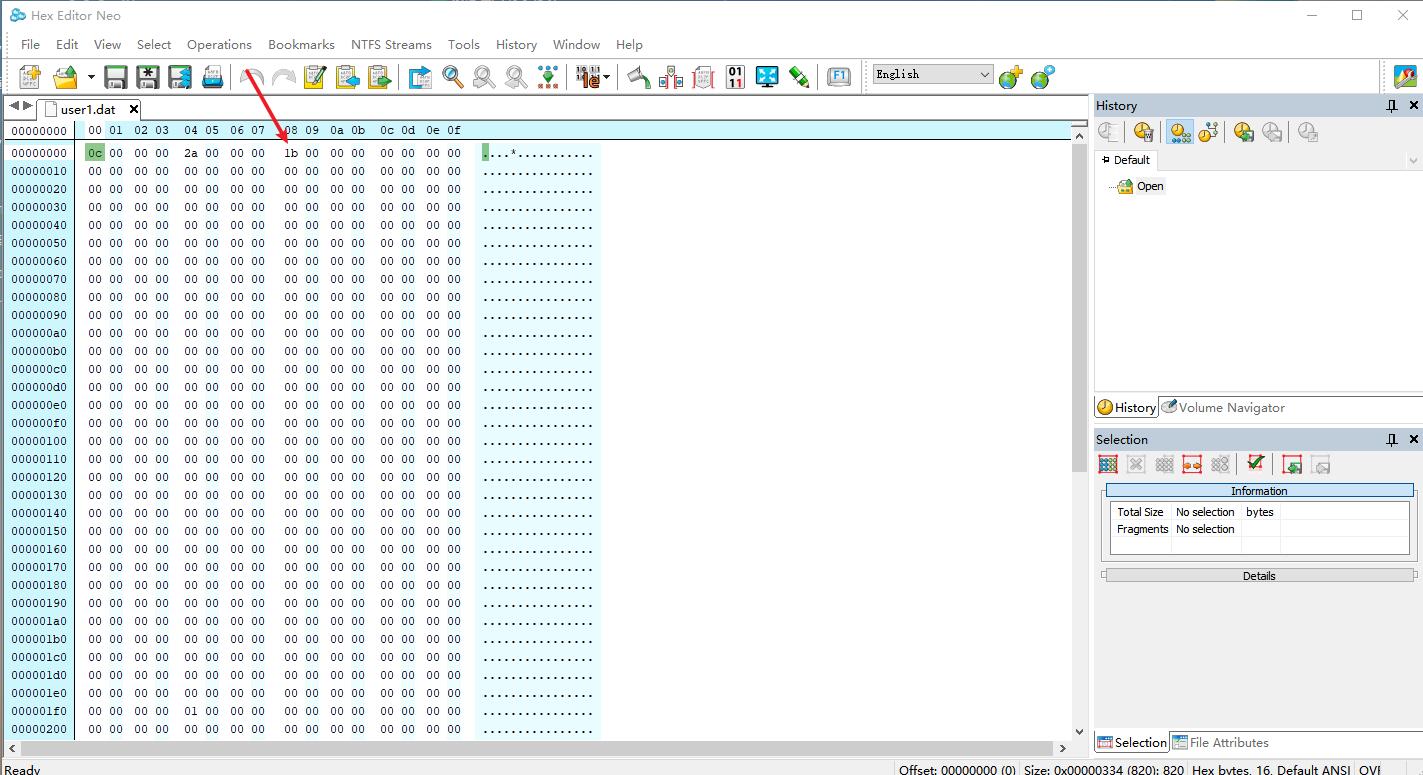This screenshot has height=775, width=1423.
Task: Click the F1 help icon
Action: coord(839,77)
